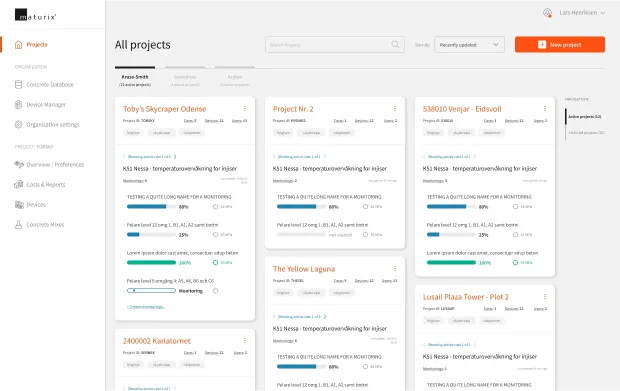Open Organization settings gear icon
The height and width of the screenshot is (391, 620).
click(x=18, y=125)
